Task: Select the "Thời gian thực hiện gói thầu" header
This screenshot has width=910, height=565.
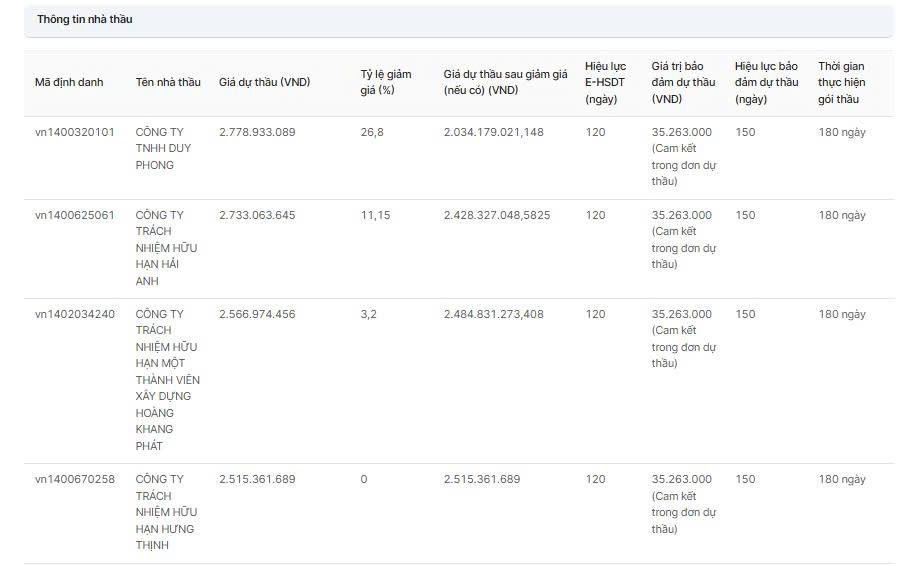Action: coord(841,82)
